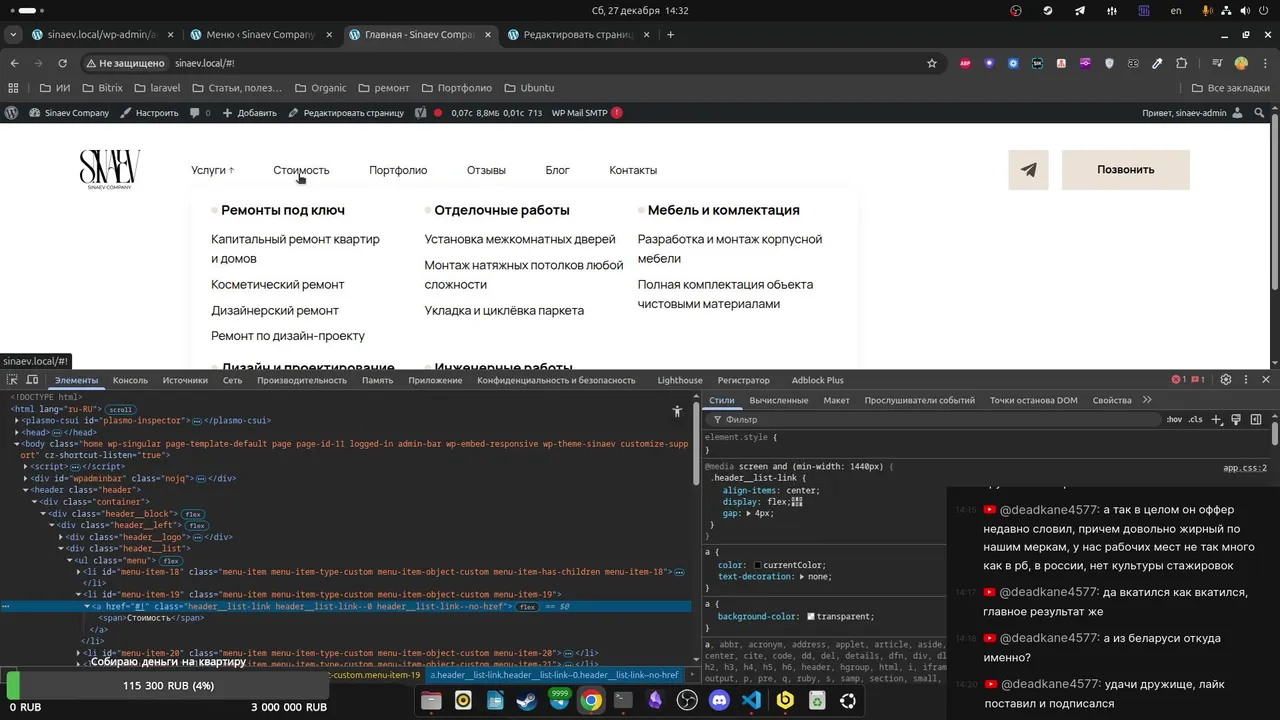Toggle flex badge beside ul.menu
Viewport: 1280px width, 720px height.
(171, 561)
